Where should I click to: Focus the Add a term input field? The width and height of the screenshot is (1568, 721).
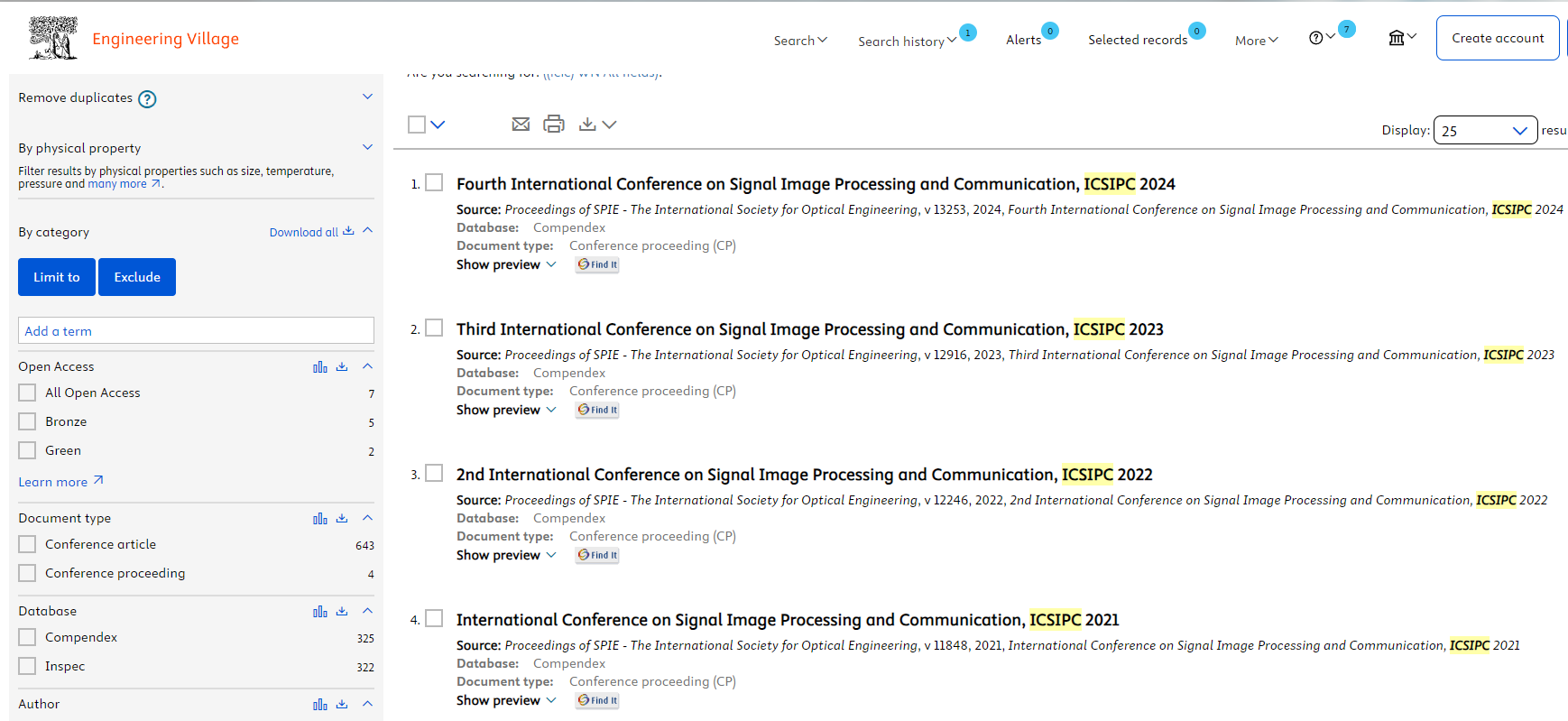pos(196,330)
